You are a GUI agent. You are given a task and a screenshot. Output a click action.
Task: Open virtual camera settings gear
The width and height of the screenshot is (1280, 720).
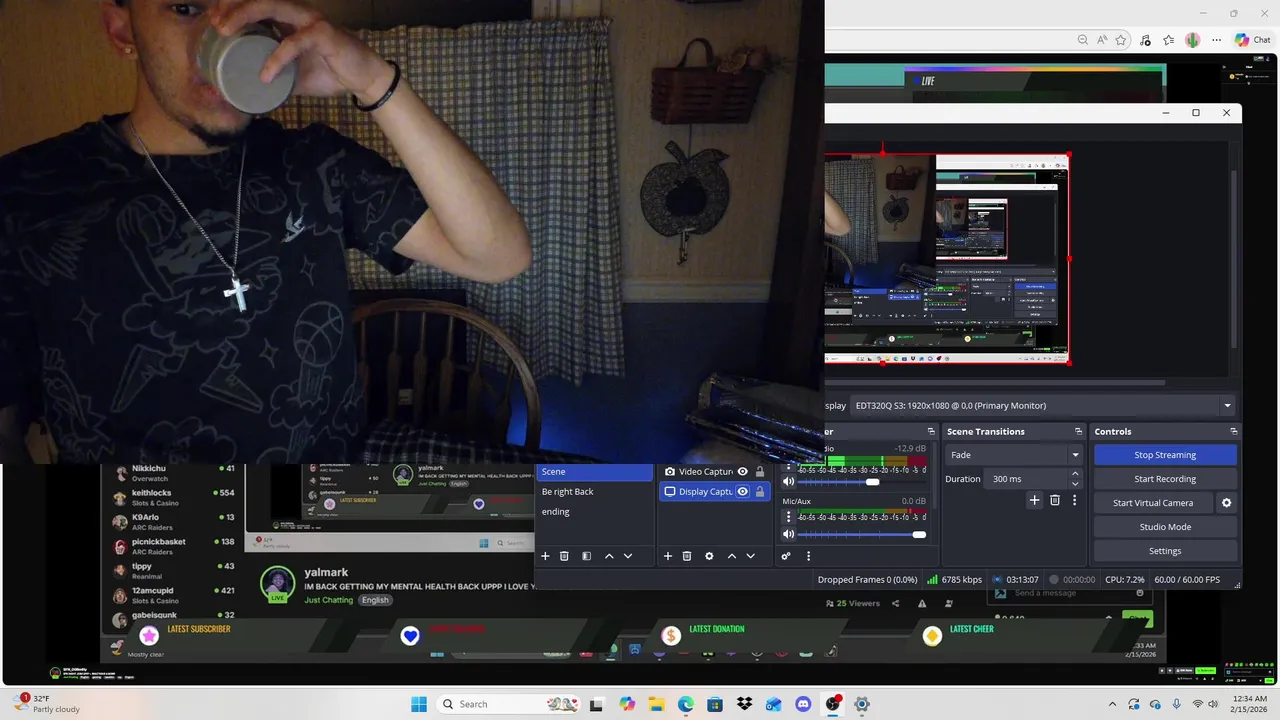point(1226,503)
